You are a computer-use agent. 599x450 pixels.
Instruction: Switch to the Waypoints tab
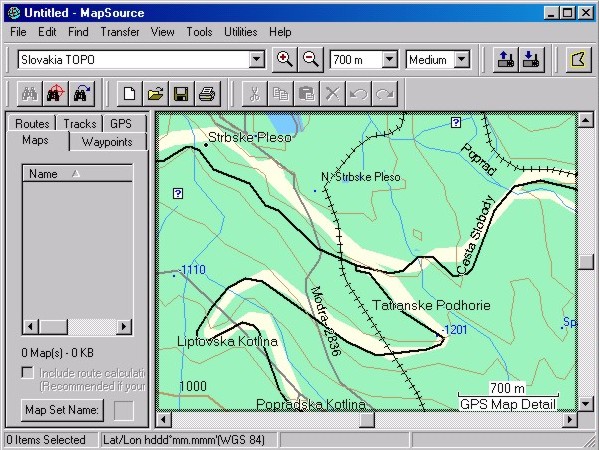click(107, 142)
